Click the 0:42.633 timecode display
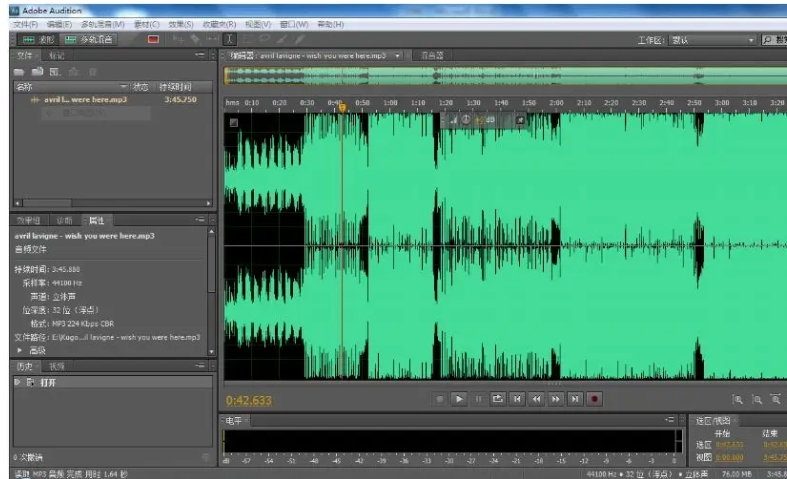Viewport: 787px width, 479px height. (249, 400)
